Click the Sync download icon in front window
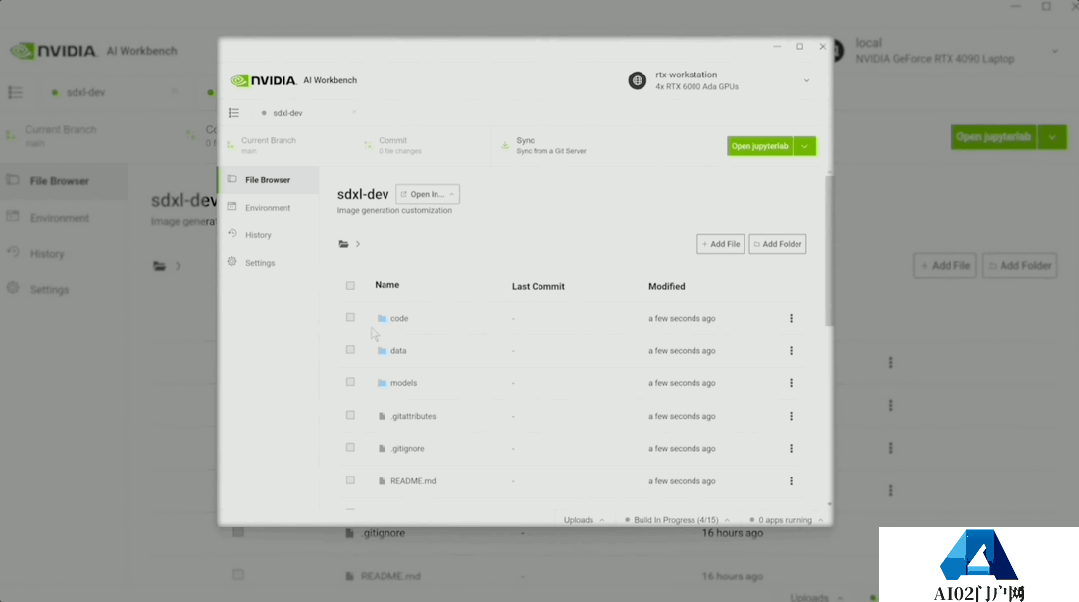The image size is (1079, 602). pos(505,145)
